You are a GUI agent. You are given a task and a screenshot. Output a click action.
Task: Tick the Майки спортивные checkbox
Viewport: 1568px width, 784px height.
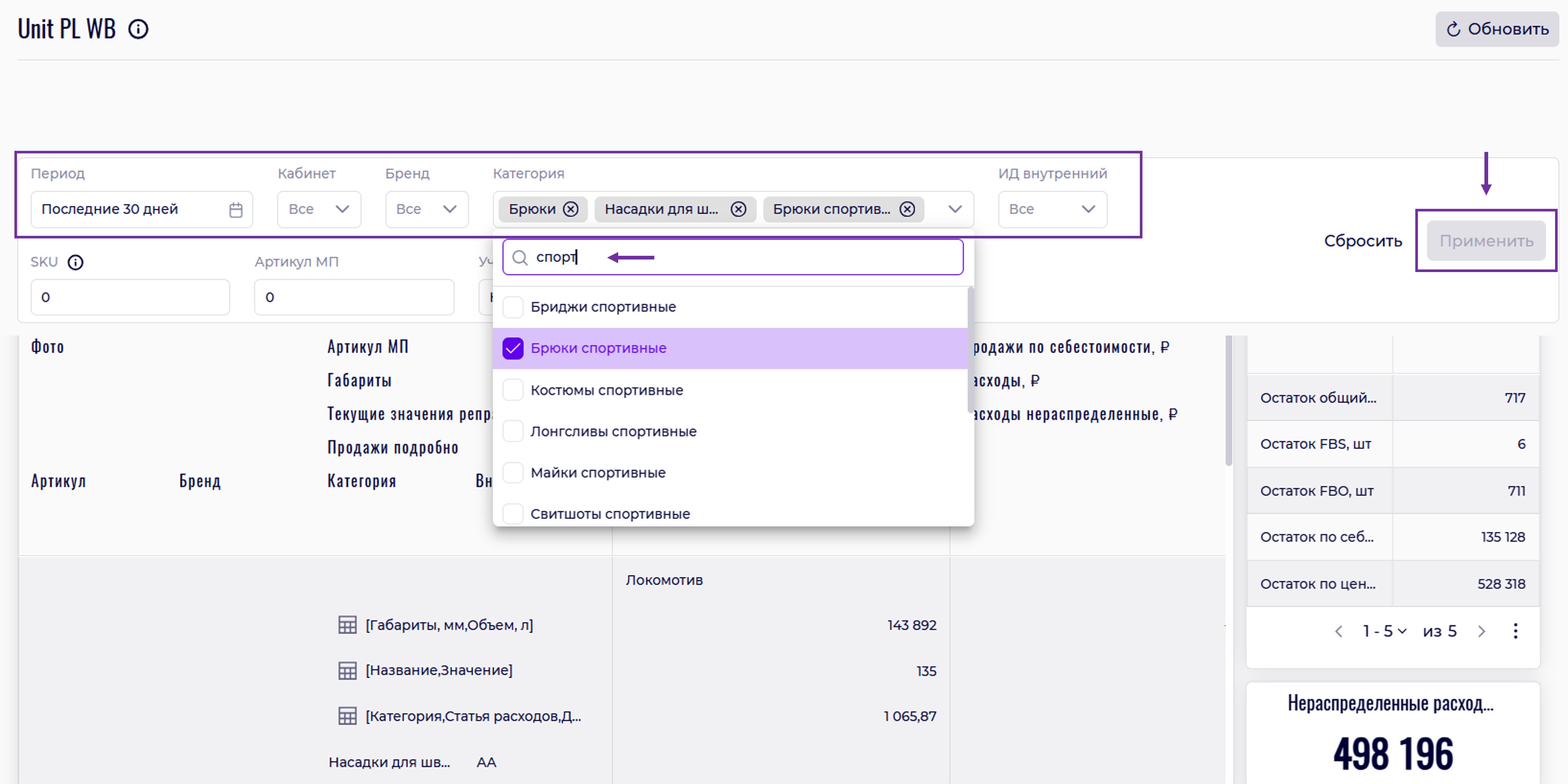tap(513, 472)
